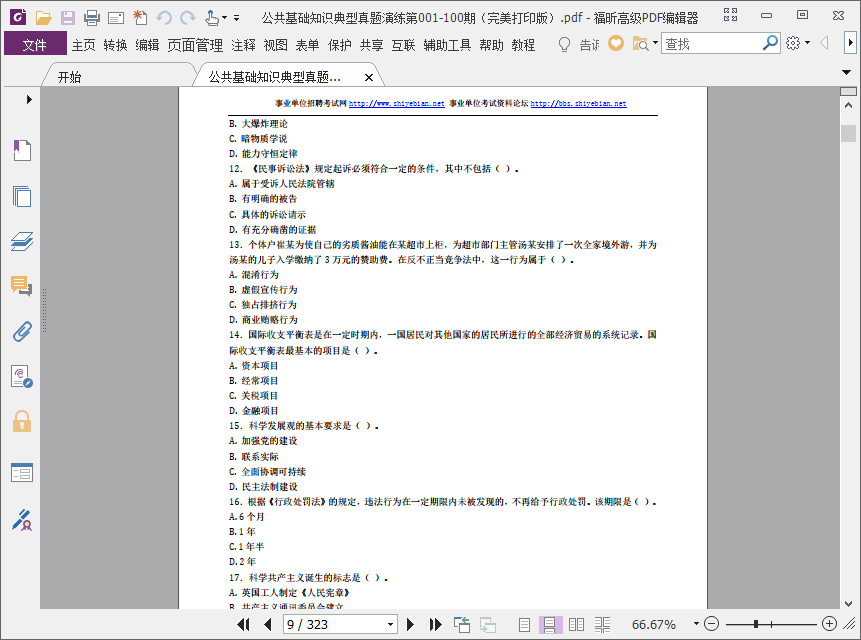Open the 教程 tab
This screenshot has width=861, height=640.
523,45
